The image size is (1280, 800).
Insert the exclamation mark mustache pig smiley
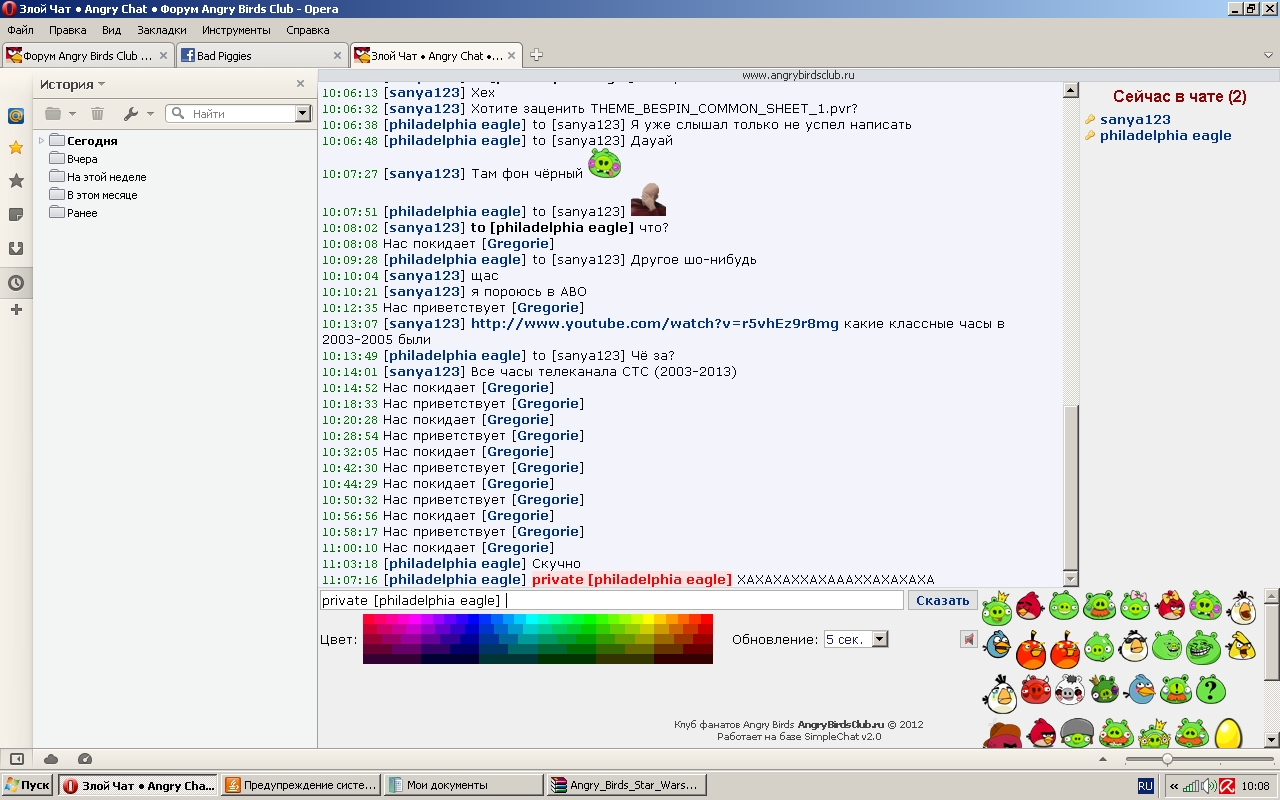pyautogui.click(x=1175, y=690)
